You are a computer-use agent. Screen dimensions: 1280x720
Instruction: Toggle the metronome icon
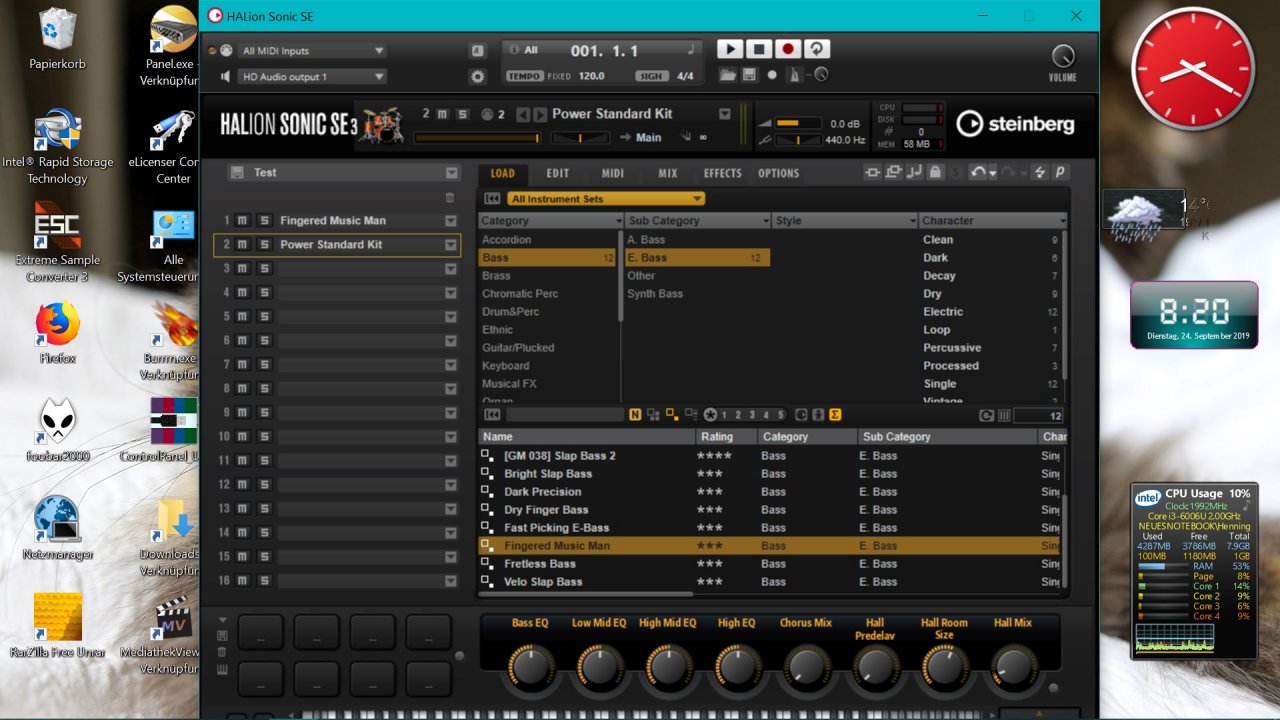click(x=795, y=75)
